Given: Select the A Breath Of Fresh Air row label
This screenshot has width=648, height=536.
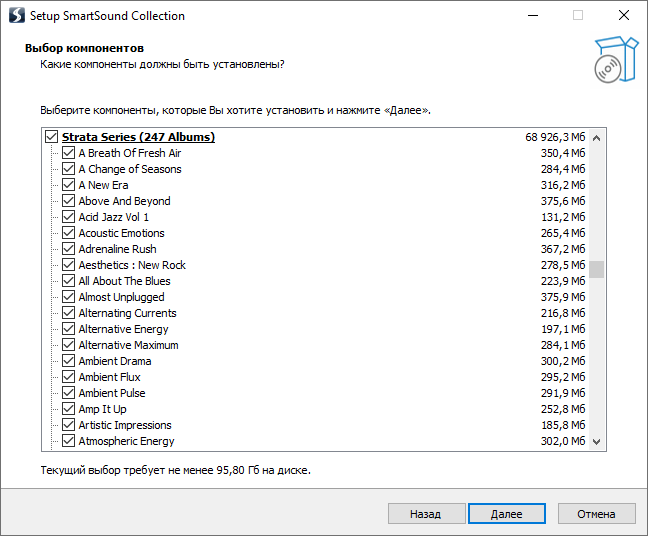Looking at the screenshot, I should (130, 153).
